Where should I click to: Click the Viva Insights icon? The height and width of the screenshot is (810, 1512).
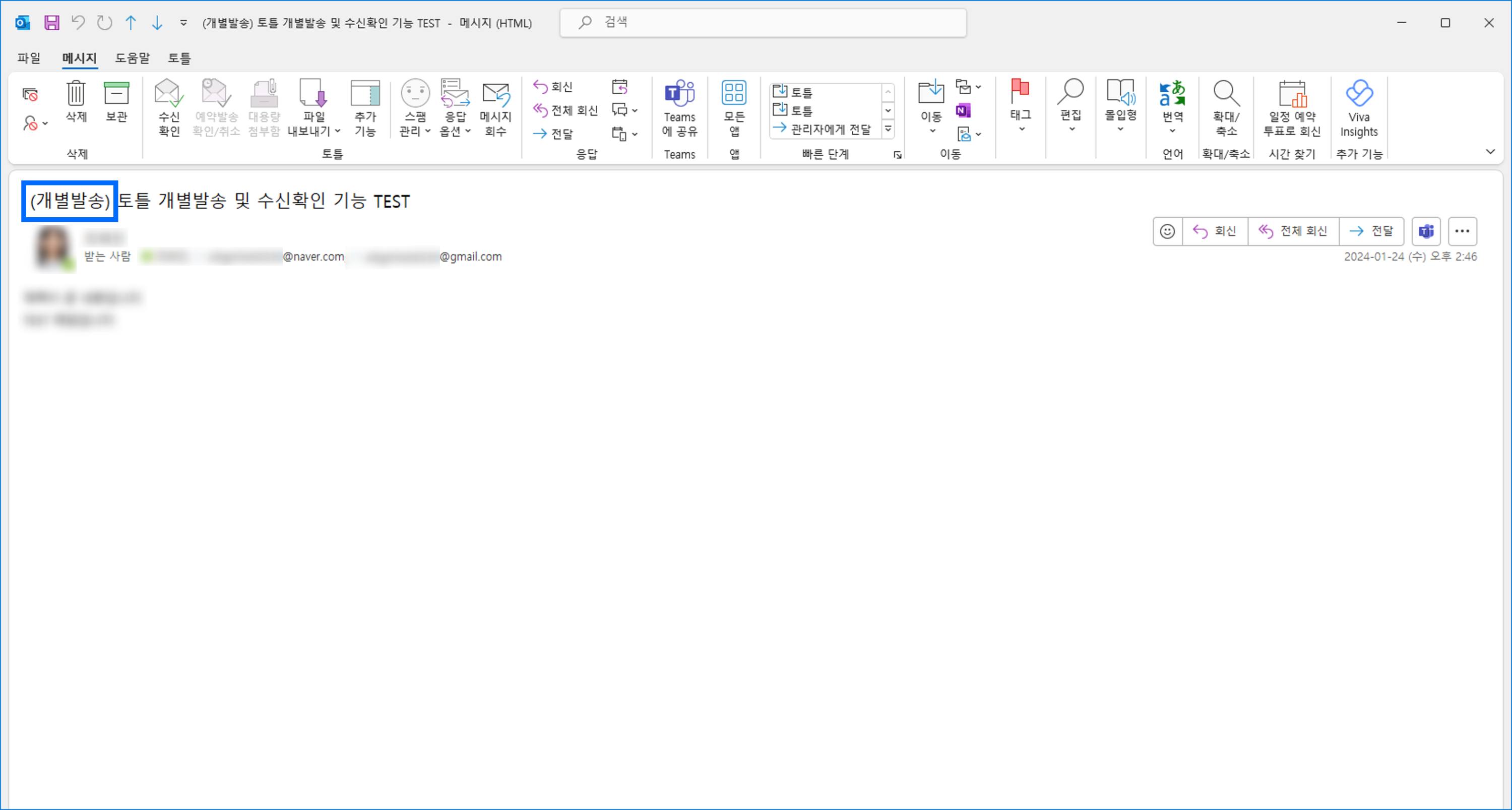(1362, 109)
